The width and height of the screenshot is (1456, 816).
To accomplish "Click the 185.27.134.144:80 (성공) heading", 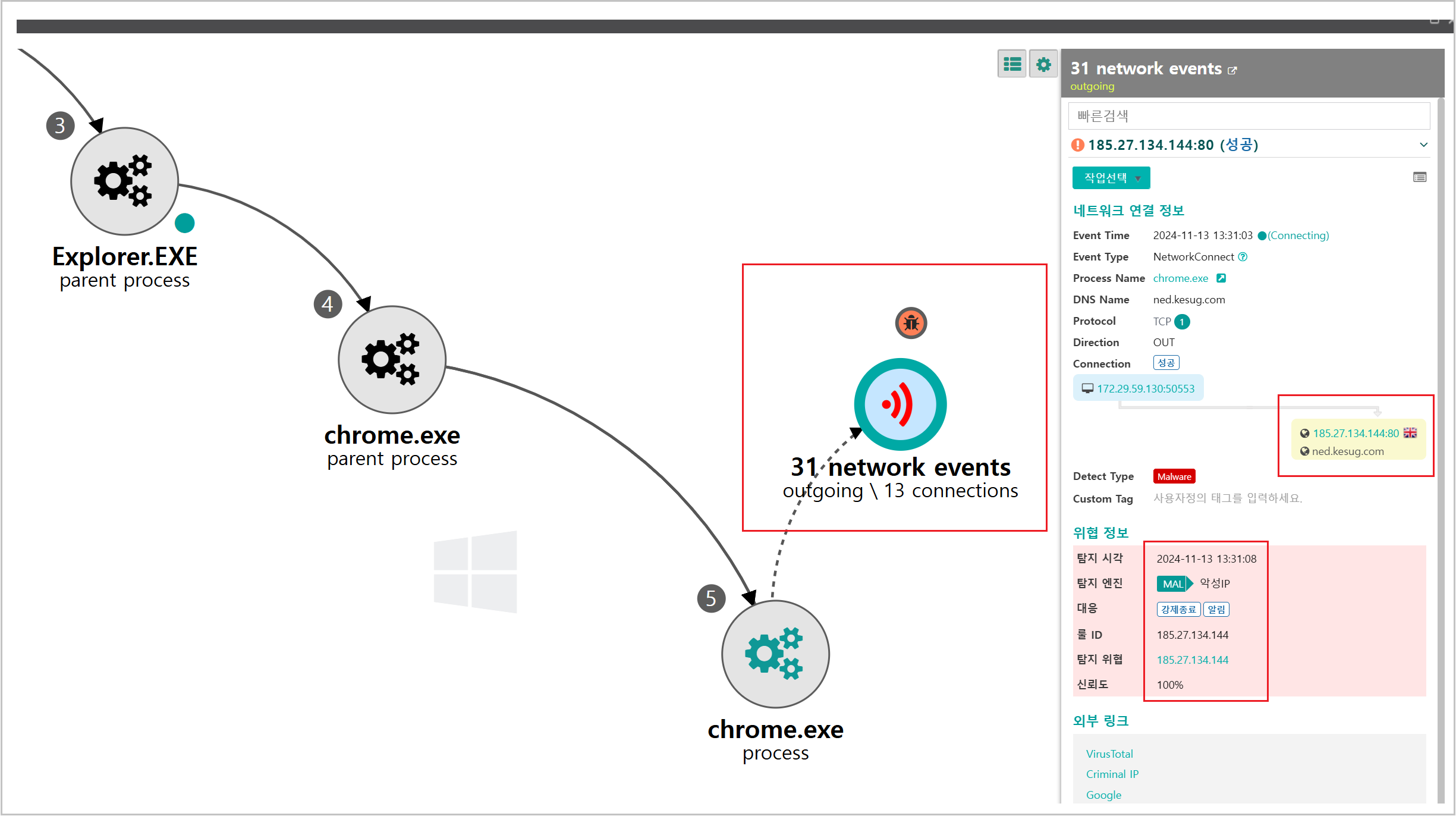I will pos(1173,145).
